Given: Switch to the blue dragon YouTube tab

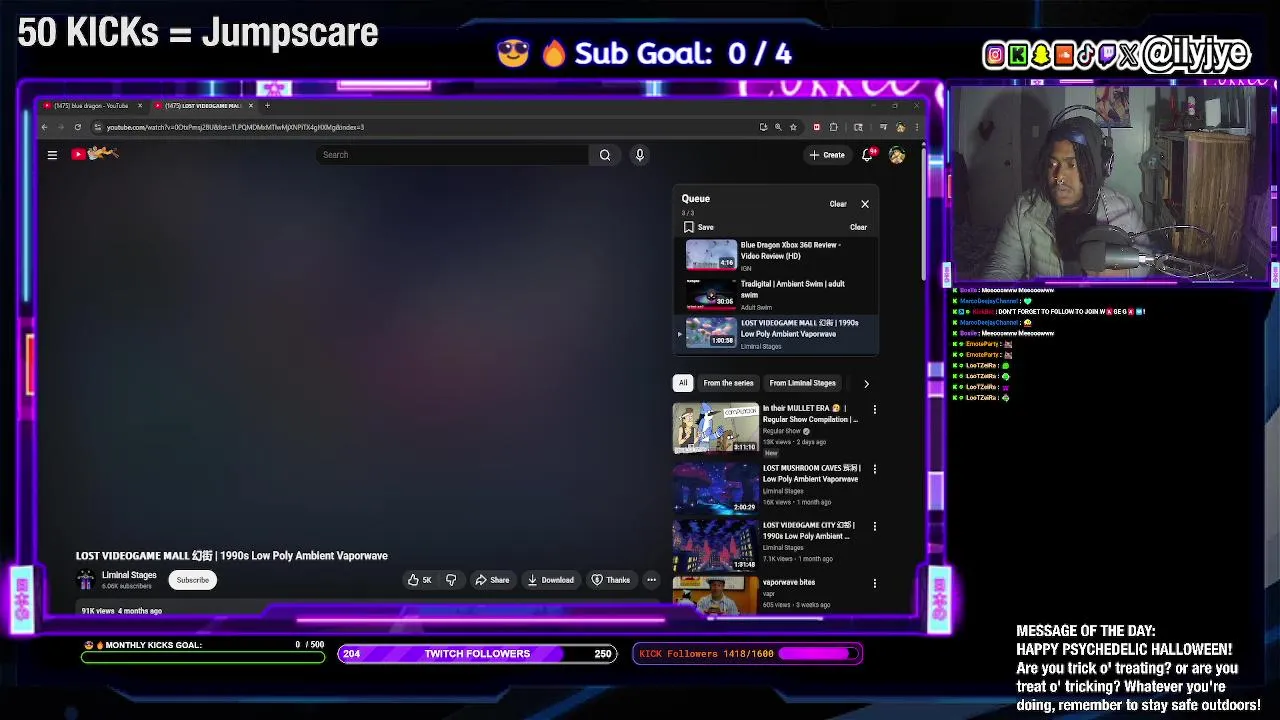Looking at the screenshot, I should coord(92,105).
